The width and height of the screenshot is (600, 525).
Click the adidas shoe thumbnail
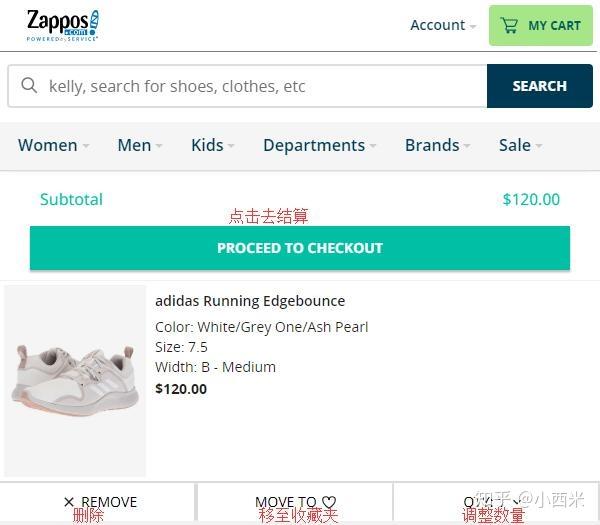click(75, 380)
